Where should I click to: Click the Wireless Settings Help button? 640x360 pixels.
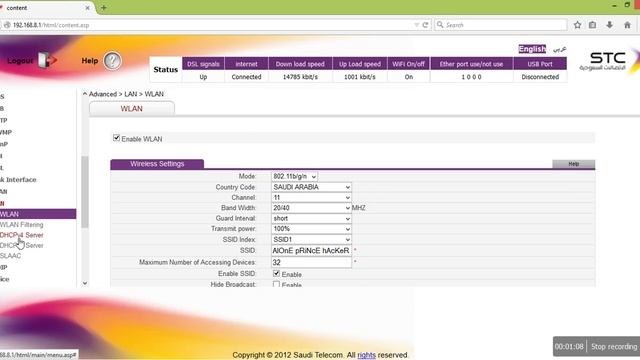[573, 164]
